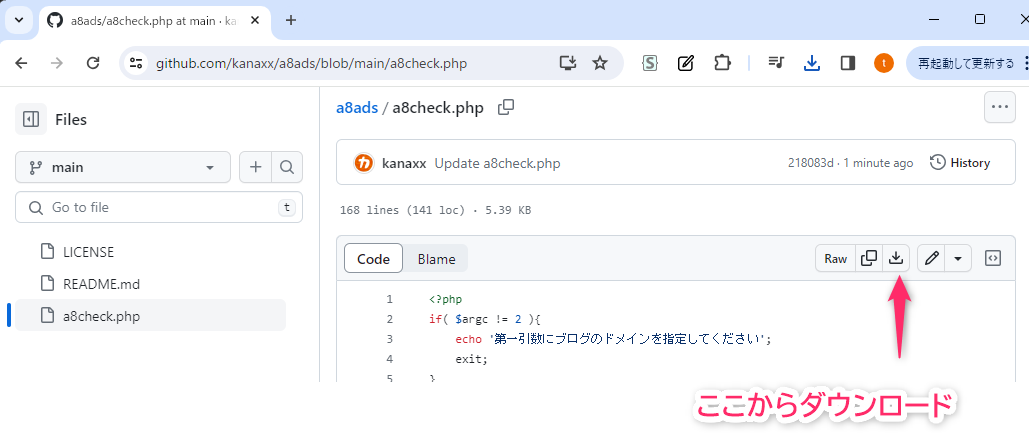Viewport: 1029px width, 440px height.
Task: Select line number 1 in code
Action: tap(389, 299)
